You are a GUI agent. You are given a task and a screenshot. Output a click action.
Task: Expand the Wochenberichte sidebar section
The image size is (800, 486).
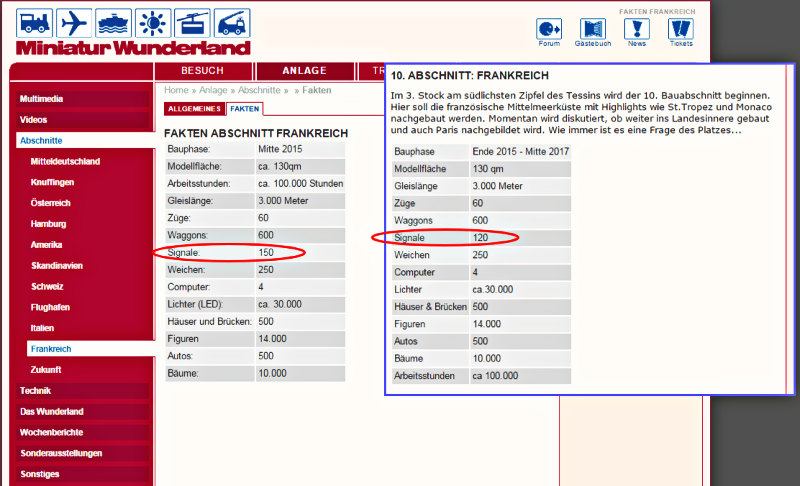[51, 432]
